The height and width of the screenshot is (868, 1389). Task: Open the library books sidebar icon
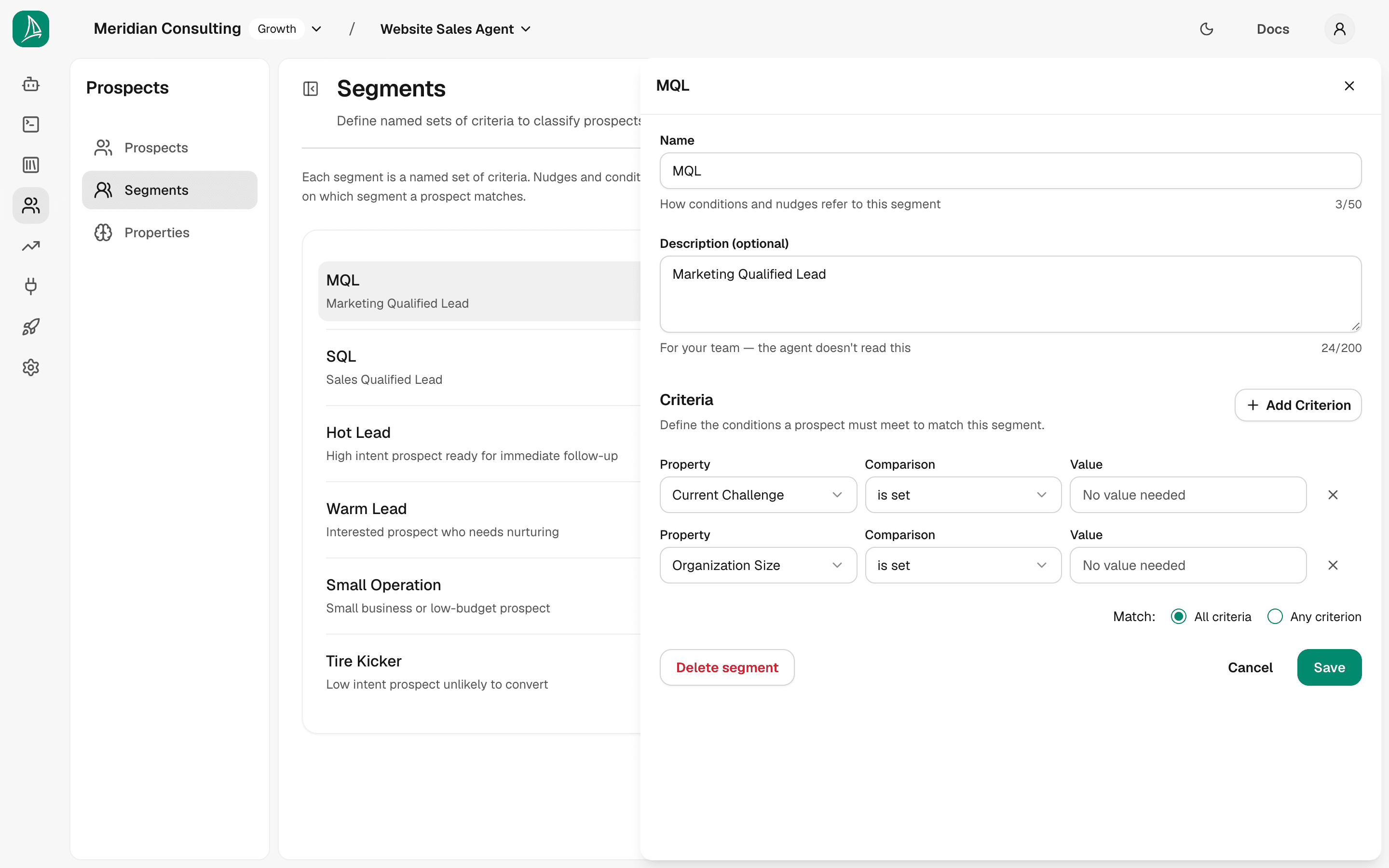(31, 165)
